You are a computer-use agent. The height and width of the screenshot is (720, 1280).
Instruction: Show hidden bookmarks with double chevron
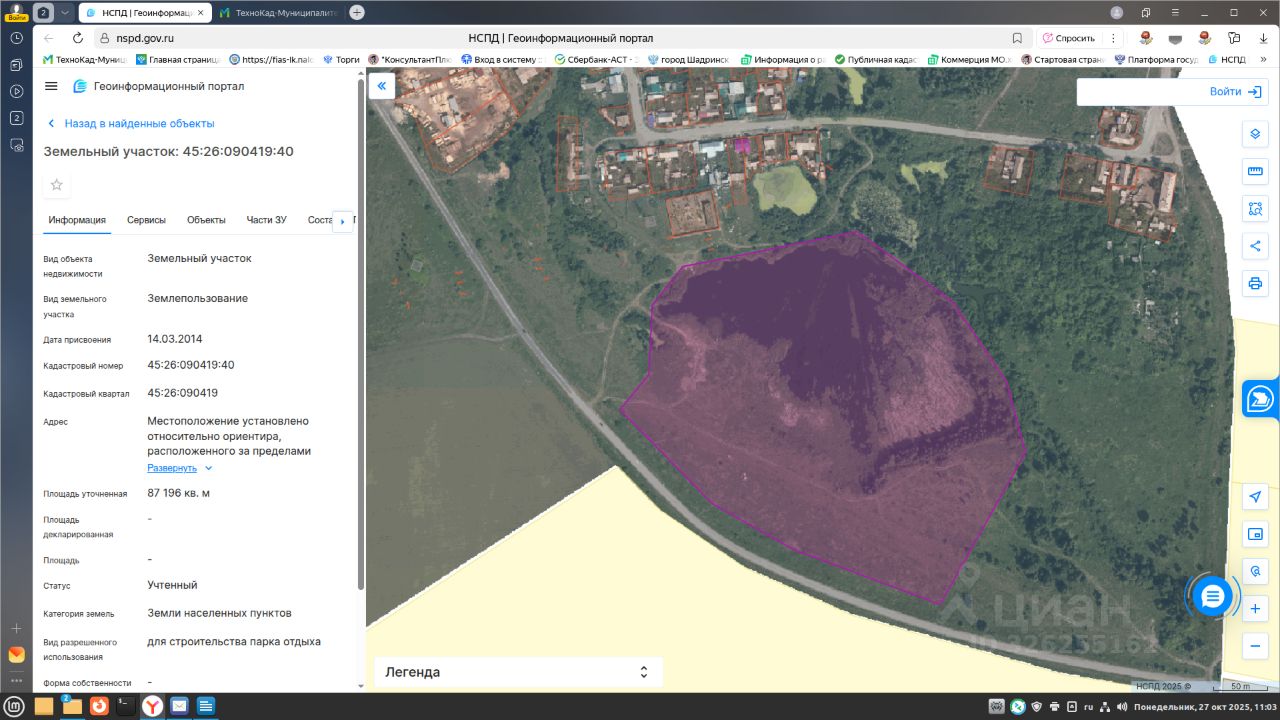pyautogui.click(x=1262, y=59)
